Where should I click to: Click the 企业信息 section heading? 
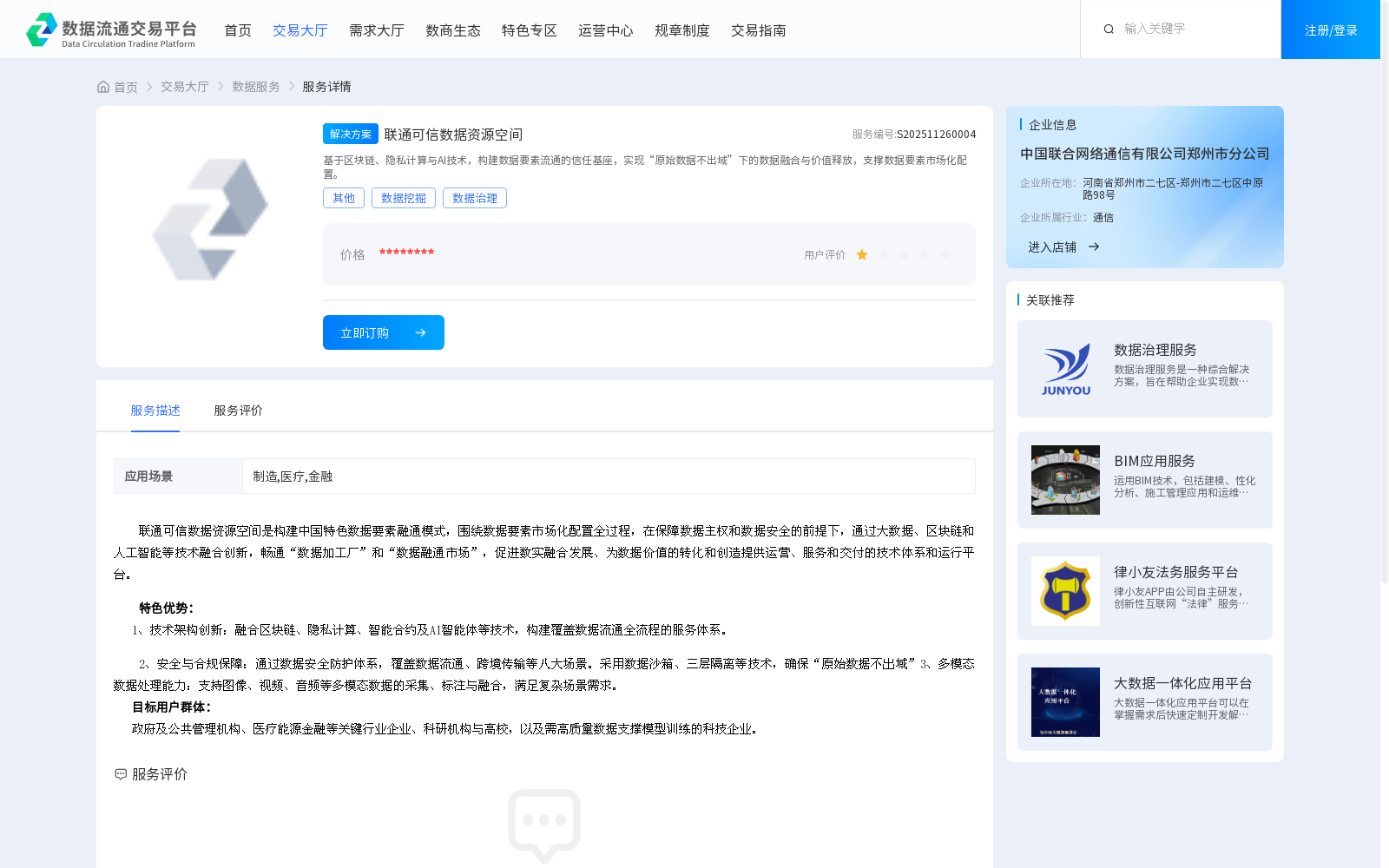(x=1053, y=125)
